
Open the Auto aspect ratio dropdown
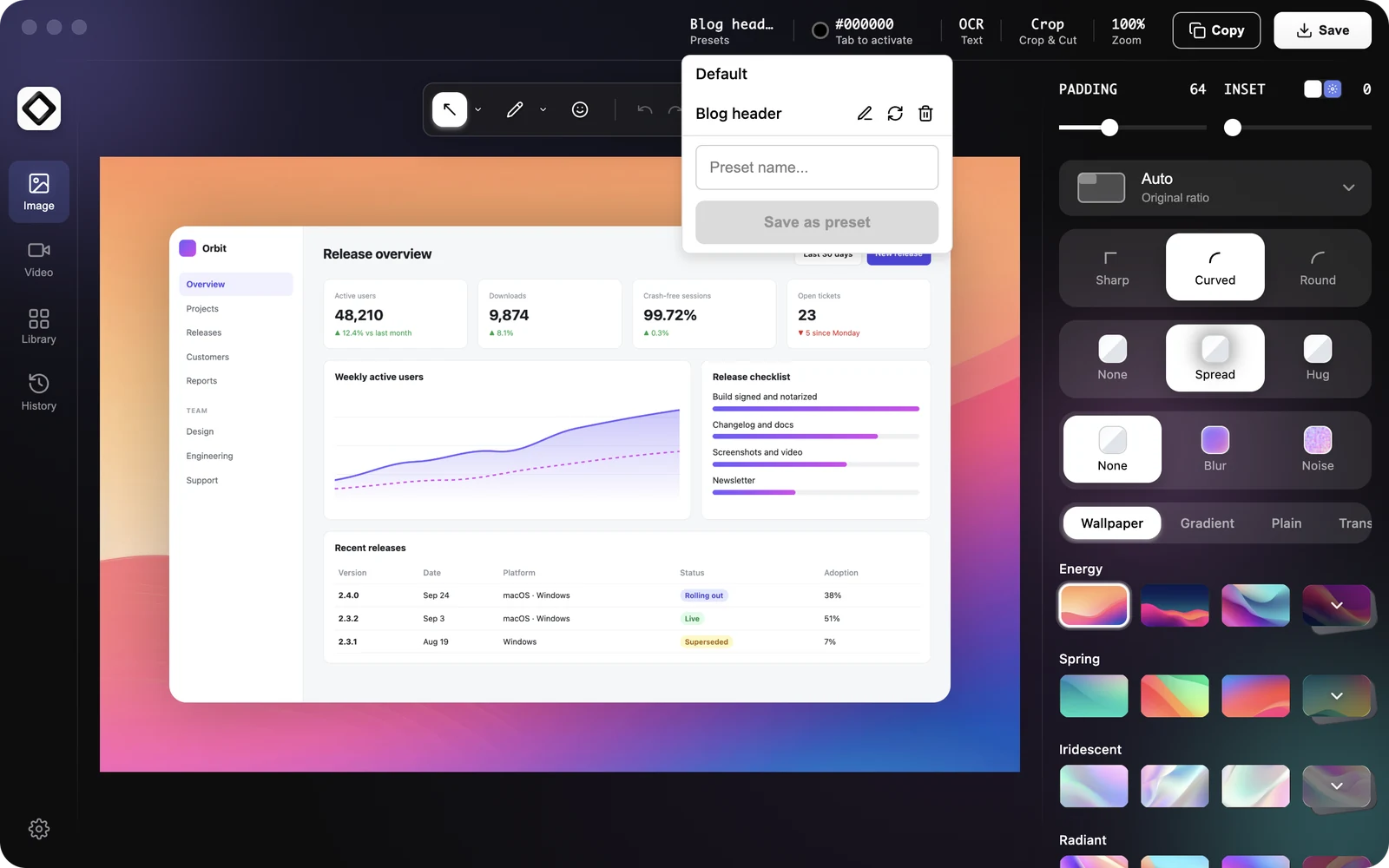(x=1215, y=187)
